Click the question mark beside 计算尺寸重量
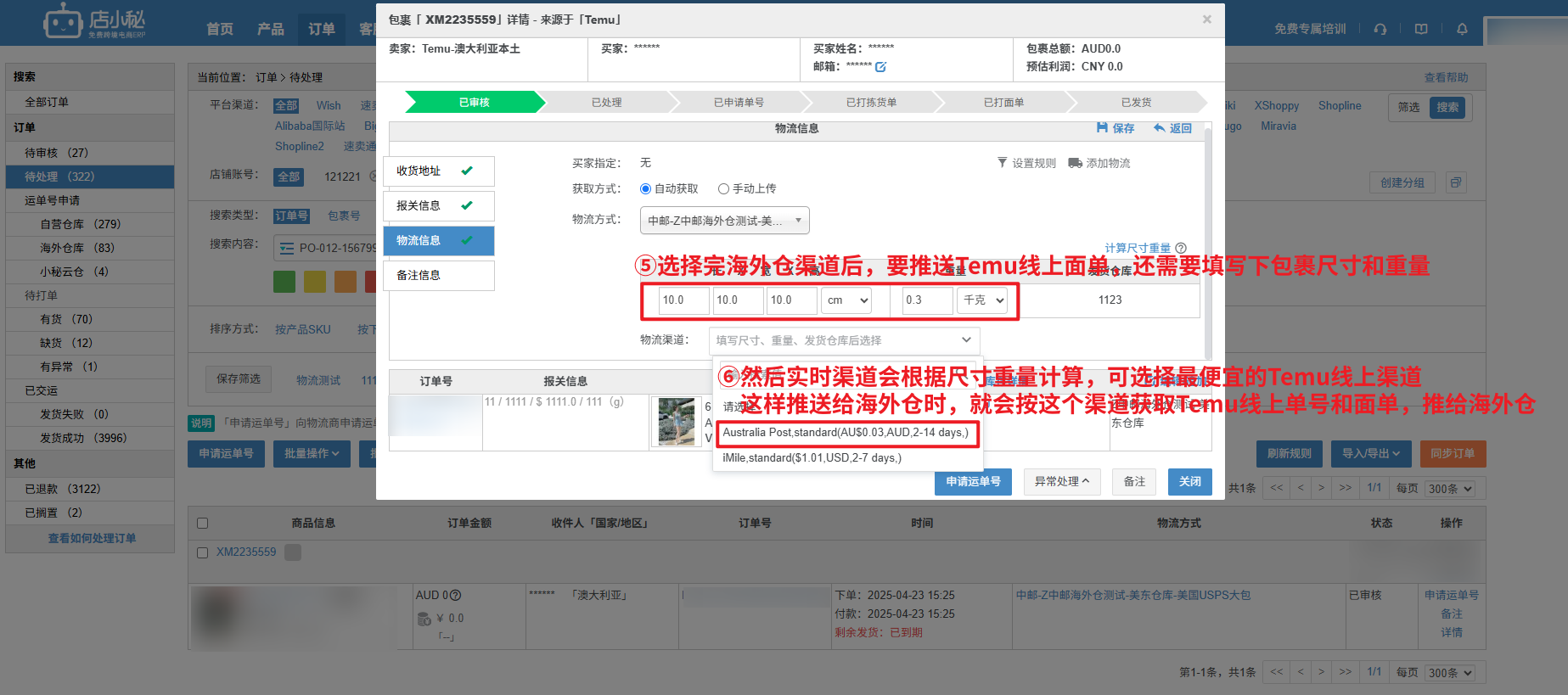Screen dimensions: 1568x695 tap(1181, 248)
